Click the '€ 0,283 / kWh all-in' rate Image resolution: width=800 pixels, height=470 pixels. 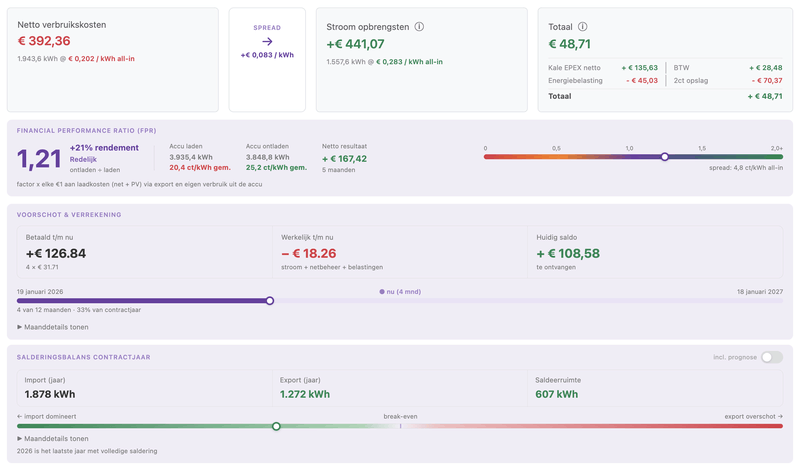click(x=409, y=62)
